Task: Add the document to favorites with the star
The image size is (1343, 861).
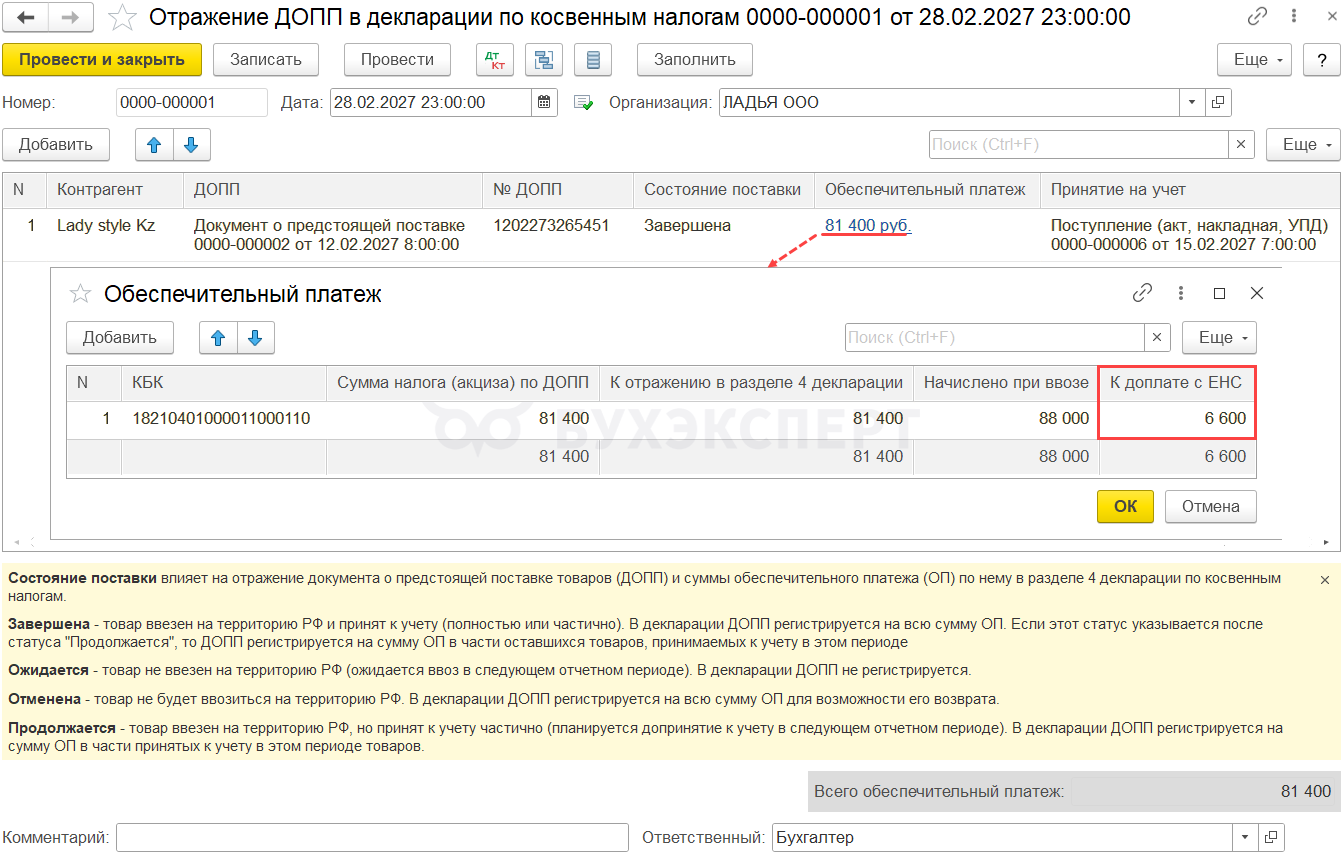Action: coord(122,17)
